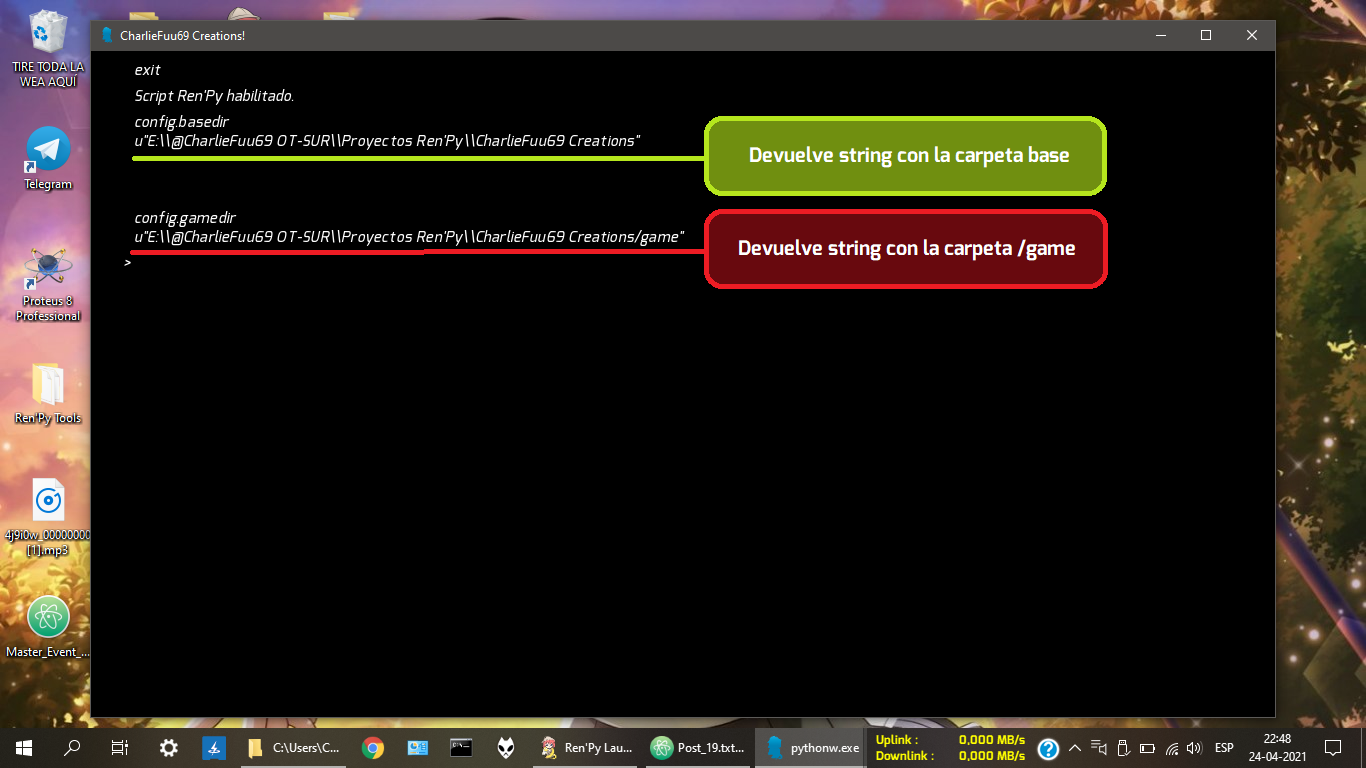Open Google Chrome from the taskbar

pos(373,747)
